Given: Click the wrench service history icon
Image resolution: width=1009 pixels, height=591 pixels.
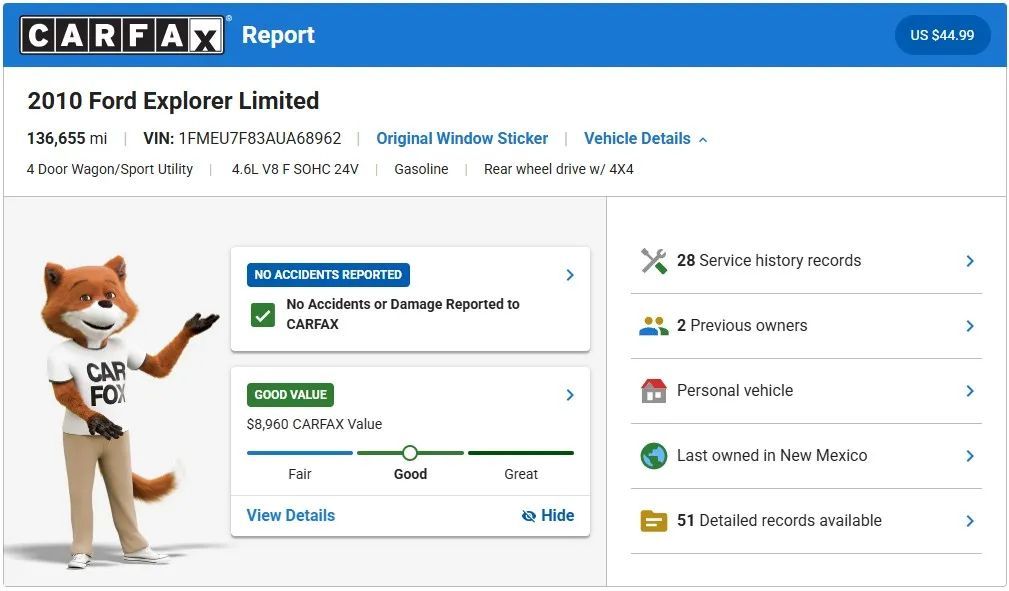Looking at the screenshot, I should [653, 261].
